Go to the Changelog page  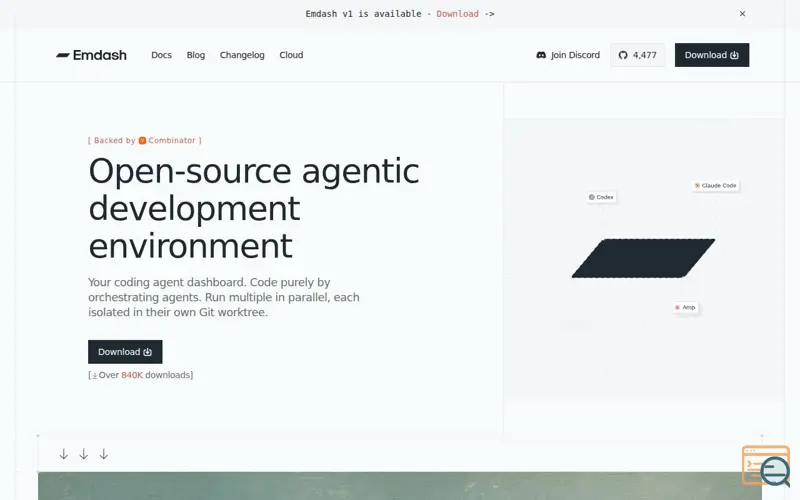pyautogui.click(x=242, y=55)
